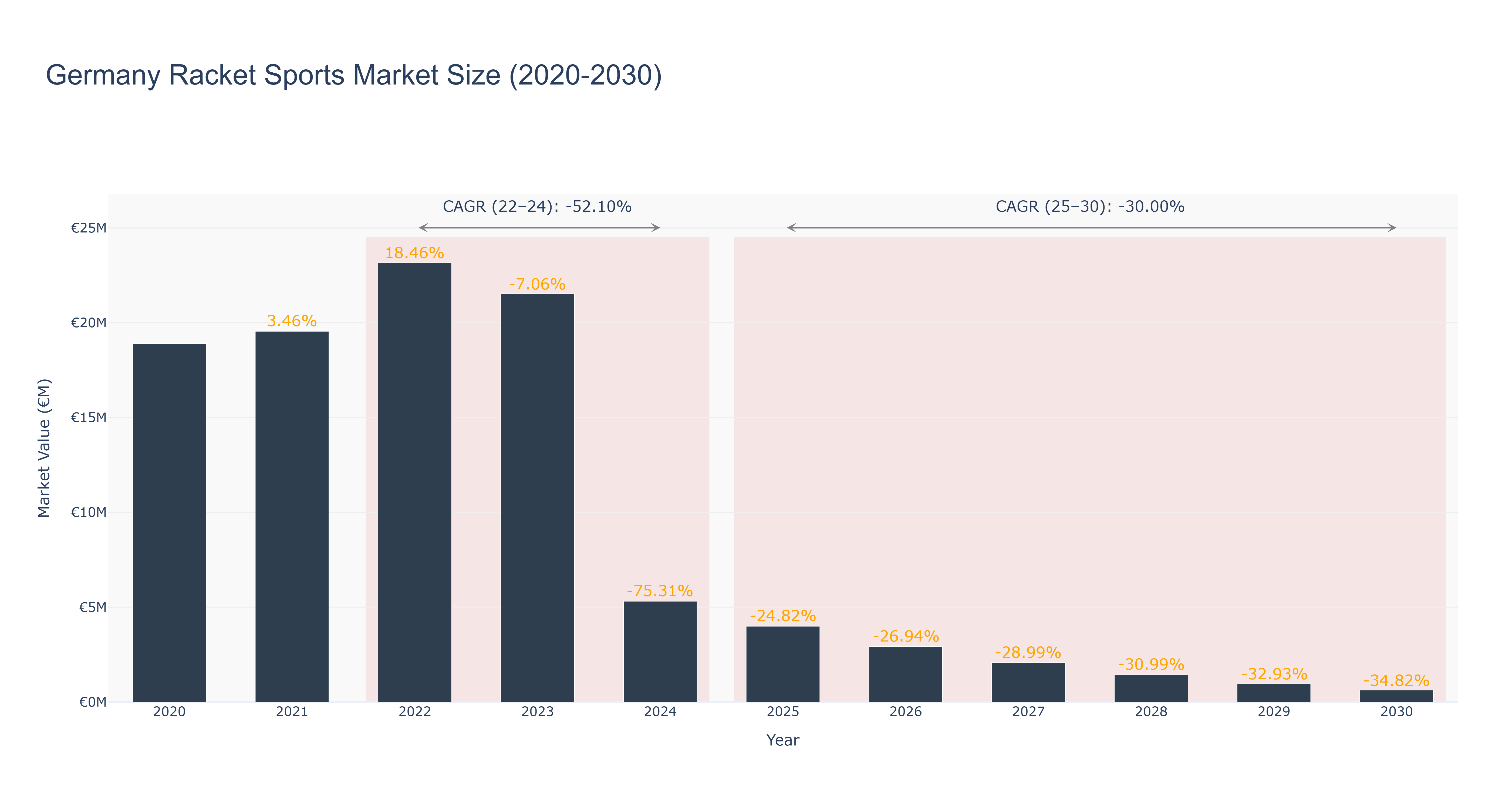
Task: Click the €15M y-axis tick label
Action: 89,417
